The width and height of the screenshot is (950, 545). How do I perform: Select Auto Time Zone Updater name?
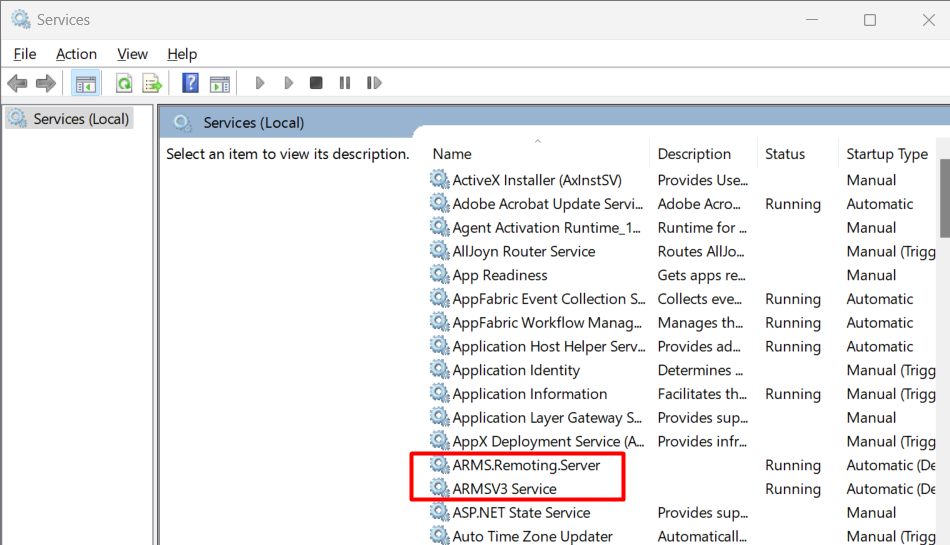[533, 536]
